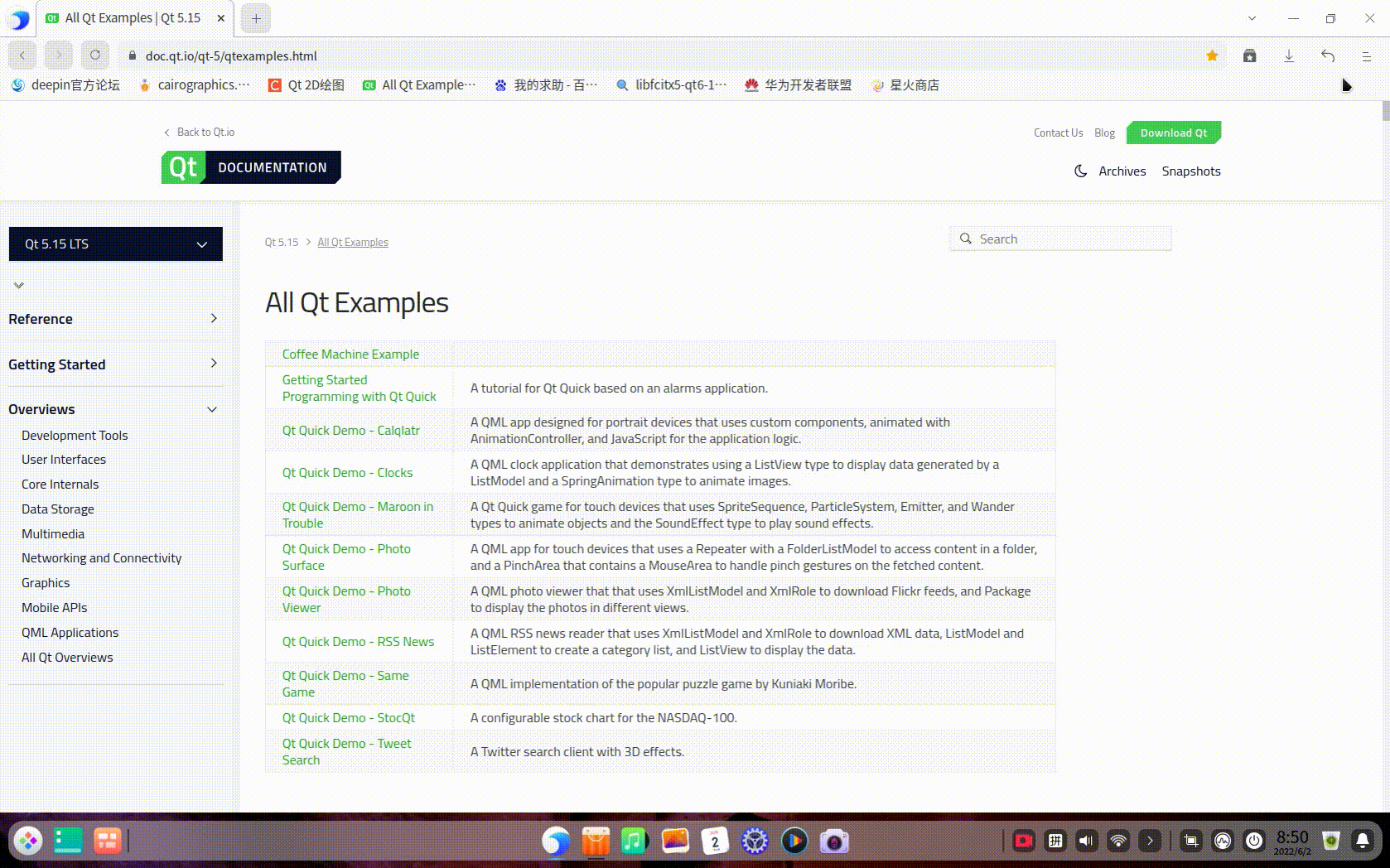
Task: Open the trash icon in the dock
Action: [1331, 841]
